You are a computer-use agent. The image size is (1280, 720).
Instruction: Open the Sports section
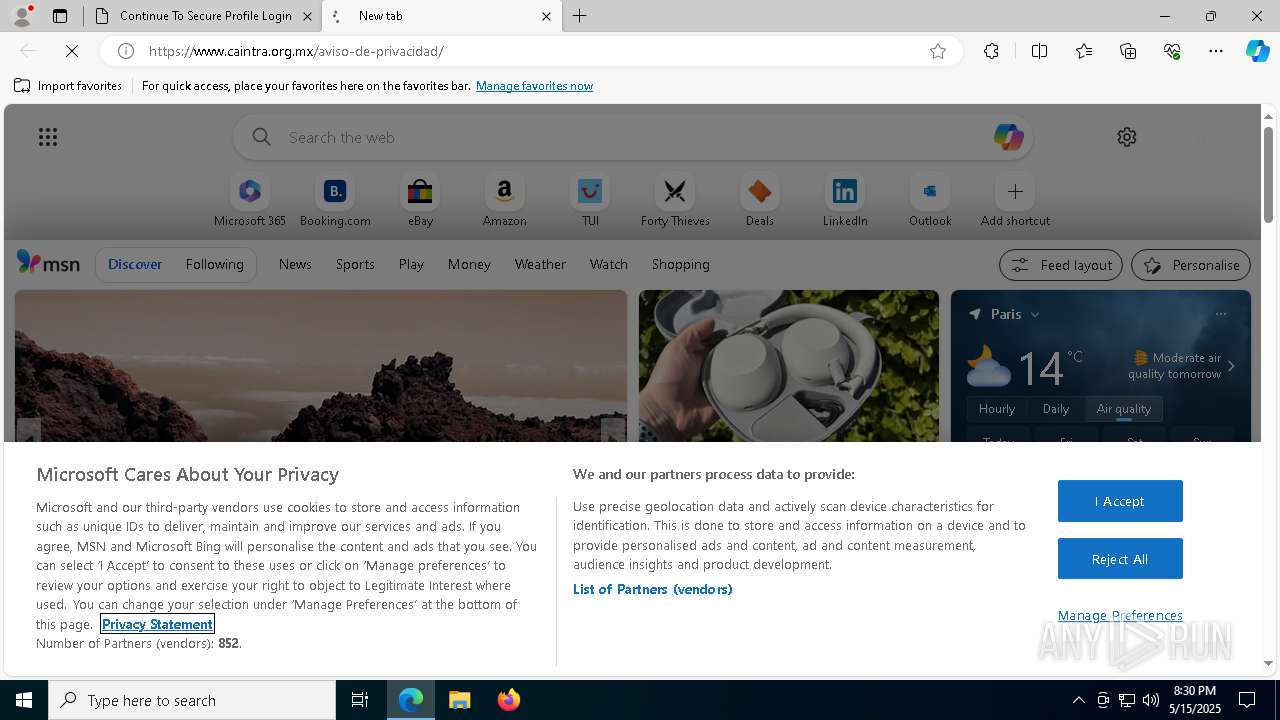(355, 264)
